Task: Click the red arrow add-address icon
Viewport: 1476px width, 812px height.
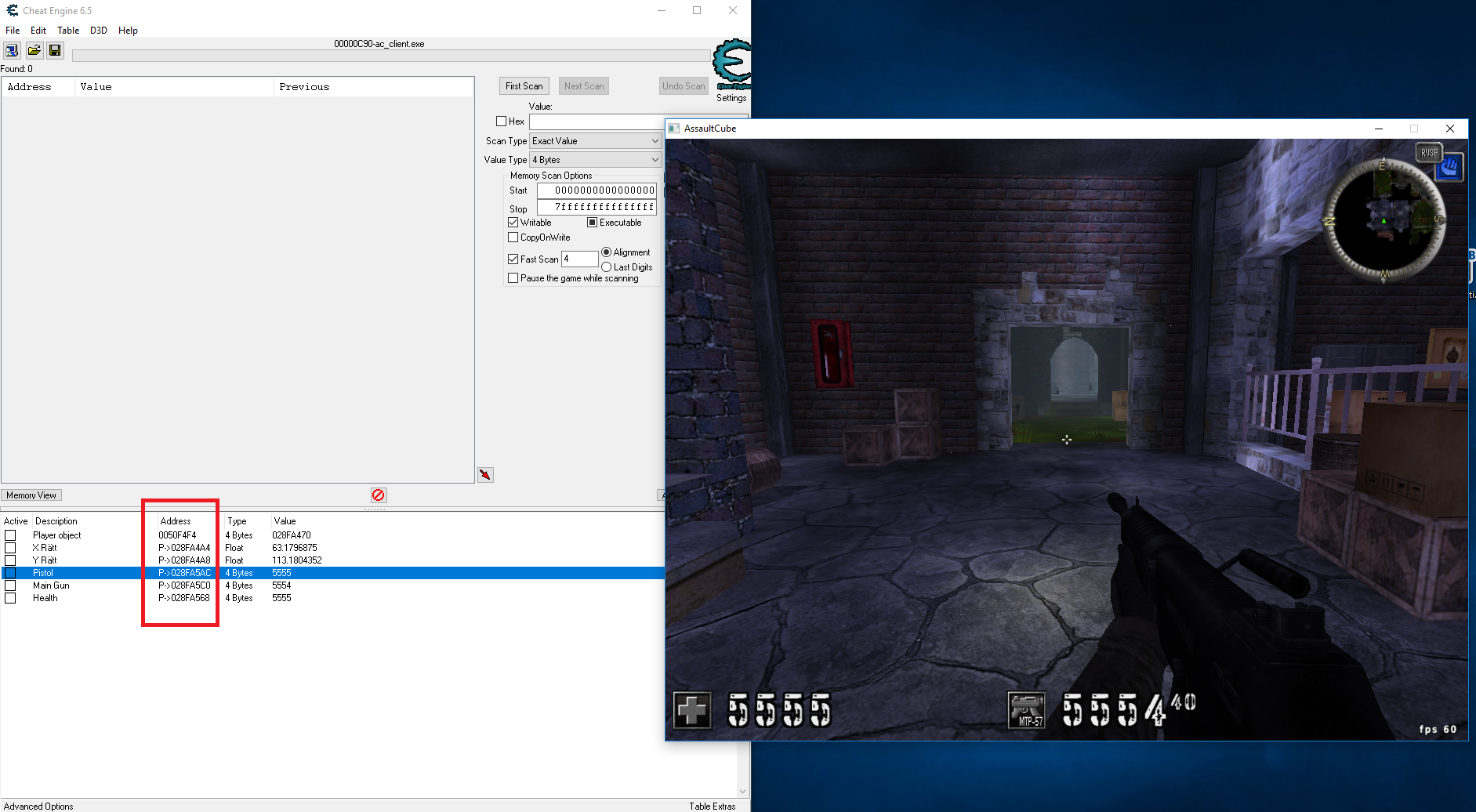Action: point(485,475)
